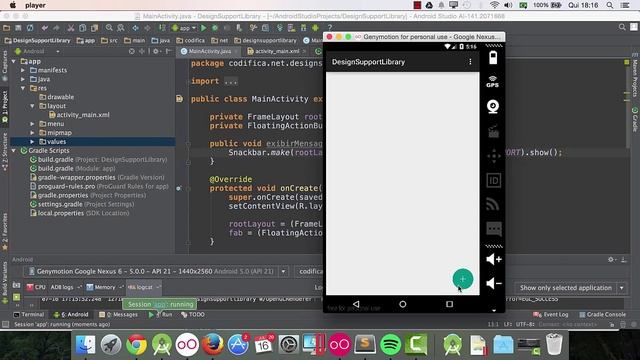
Task: Toggle the 2: Favorites side tool window
Action: click(4, 231)
